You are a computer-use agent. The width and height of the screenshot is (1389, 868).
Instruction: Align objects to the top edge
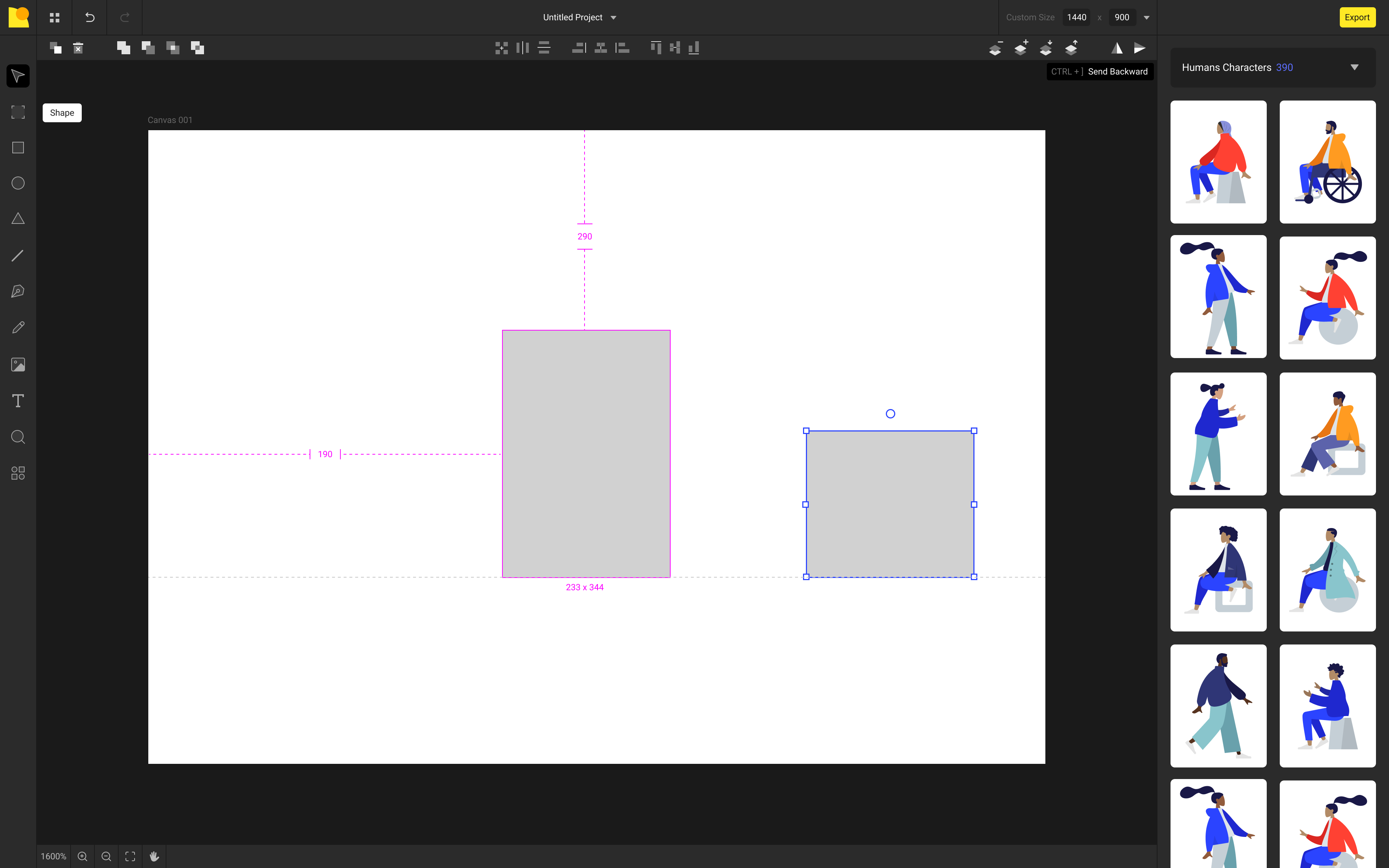click(x=656, y=48)
